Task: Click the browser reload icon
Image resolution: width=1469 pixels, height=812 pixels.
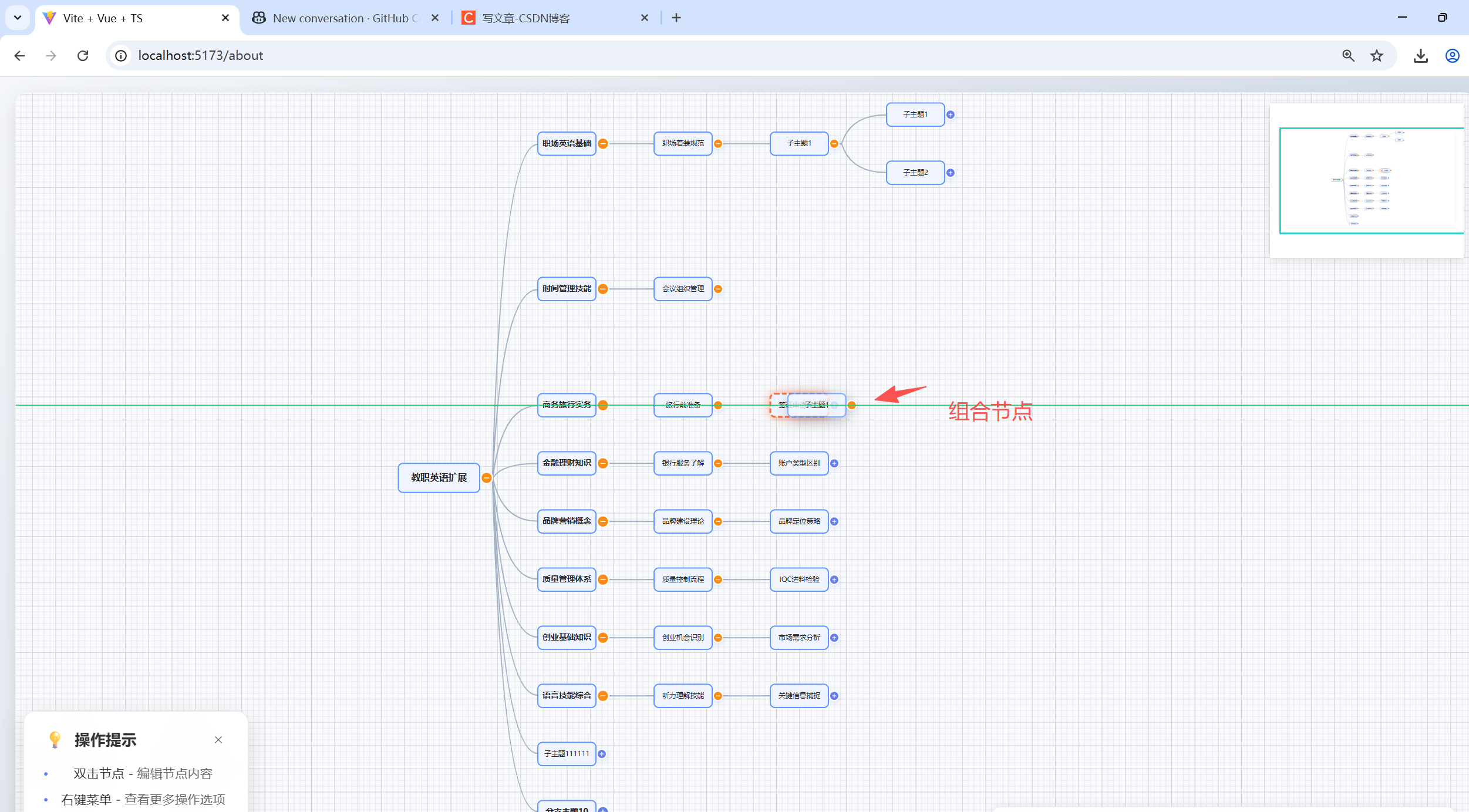Action: pos(83,56)
